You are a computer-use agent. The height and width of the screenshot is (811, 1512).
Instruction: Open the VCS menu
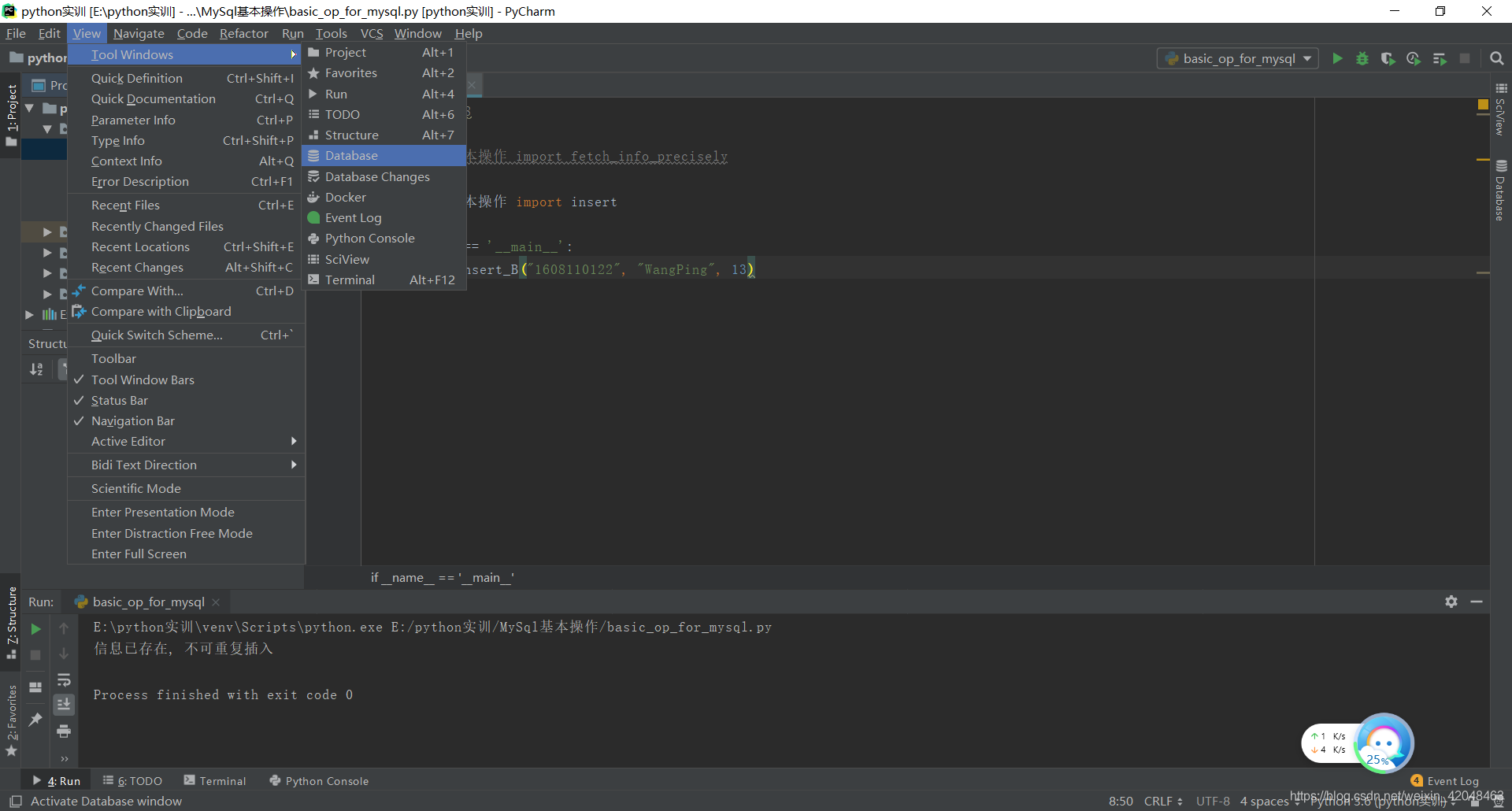[372, 33]
